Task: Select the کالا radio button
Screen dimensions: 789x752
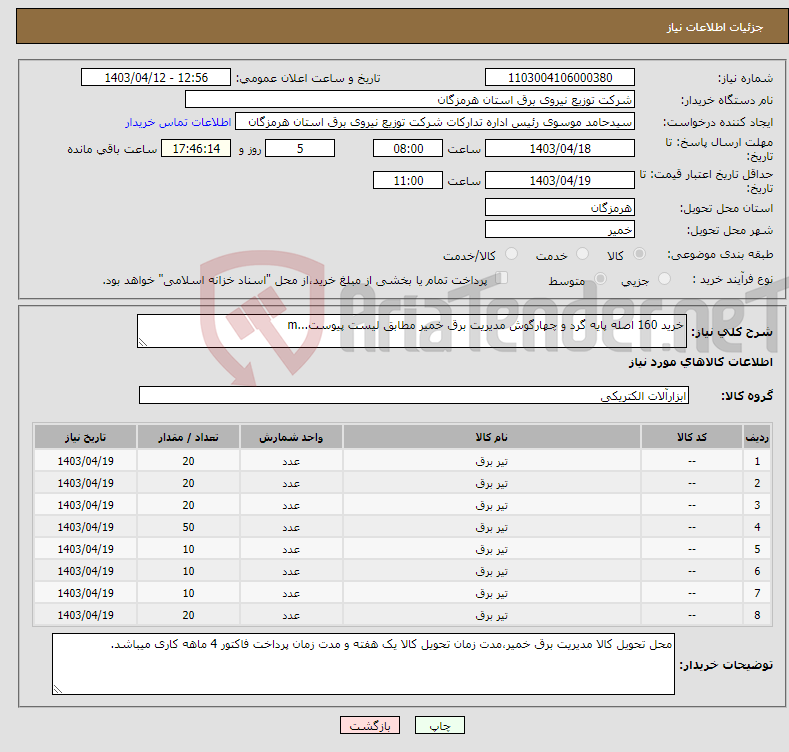Action: [639, 254]
